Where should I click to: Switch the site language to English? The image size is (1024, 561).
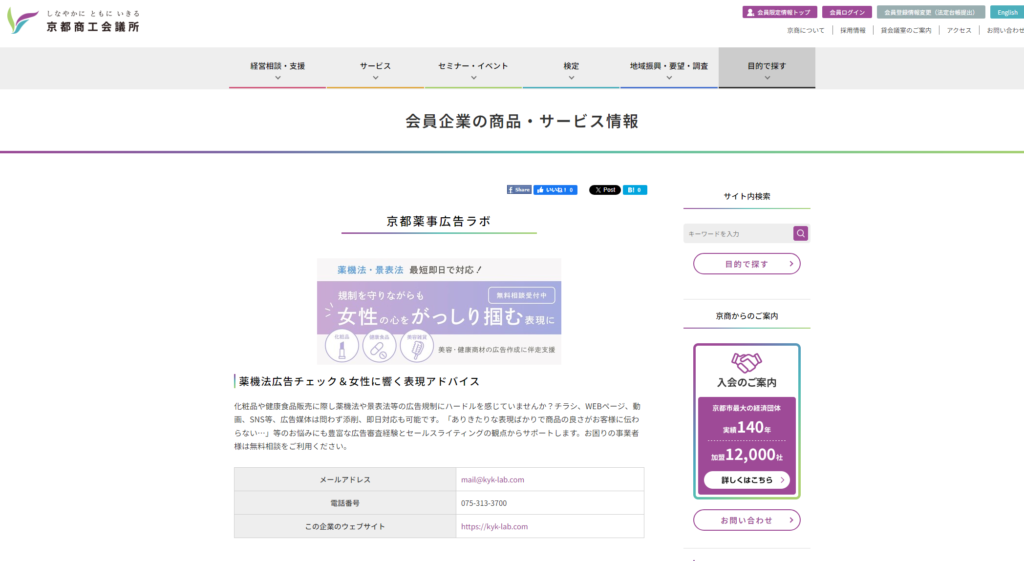1006,12
